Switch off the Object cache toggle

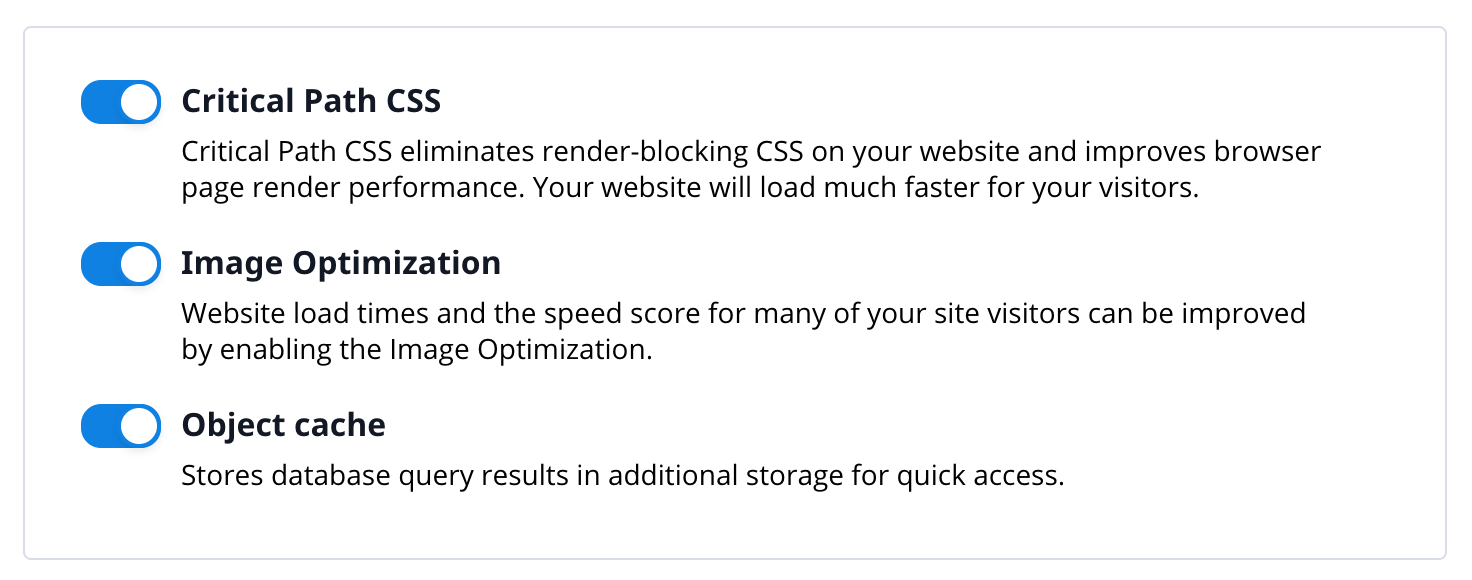(x=121, y=426)
